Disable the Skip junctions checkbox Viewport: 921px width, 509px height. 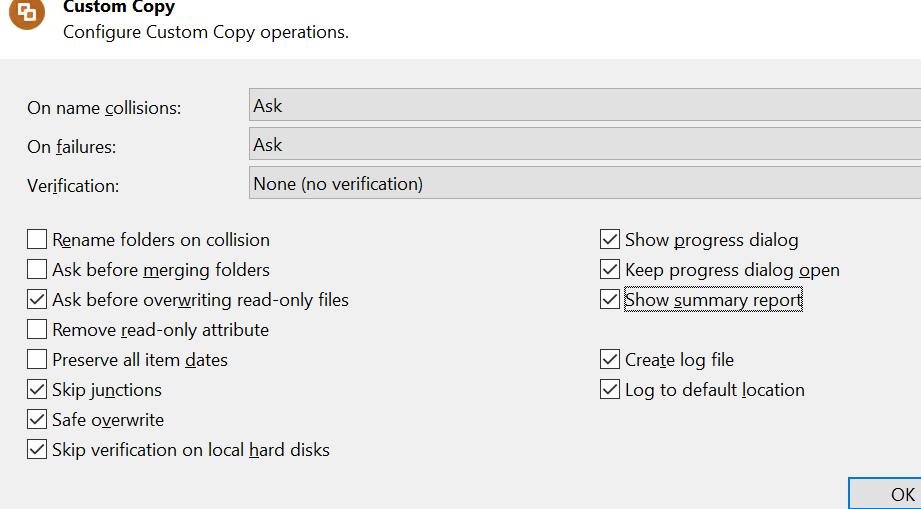pyautogui.click(x=37, y=390)
